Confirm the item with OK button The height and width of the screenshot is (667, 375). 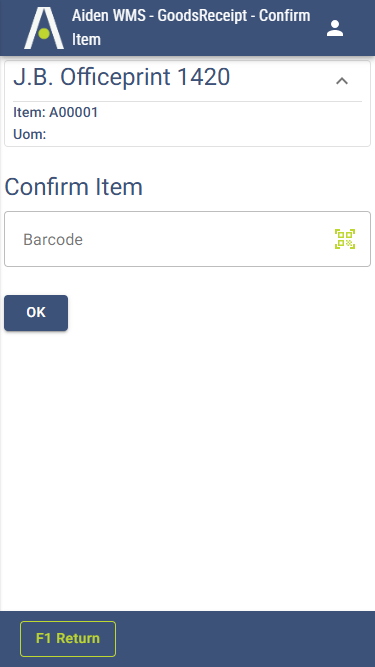(x=36, y=313)
